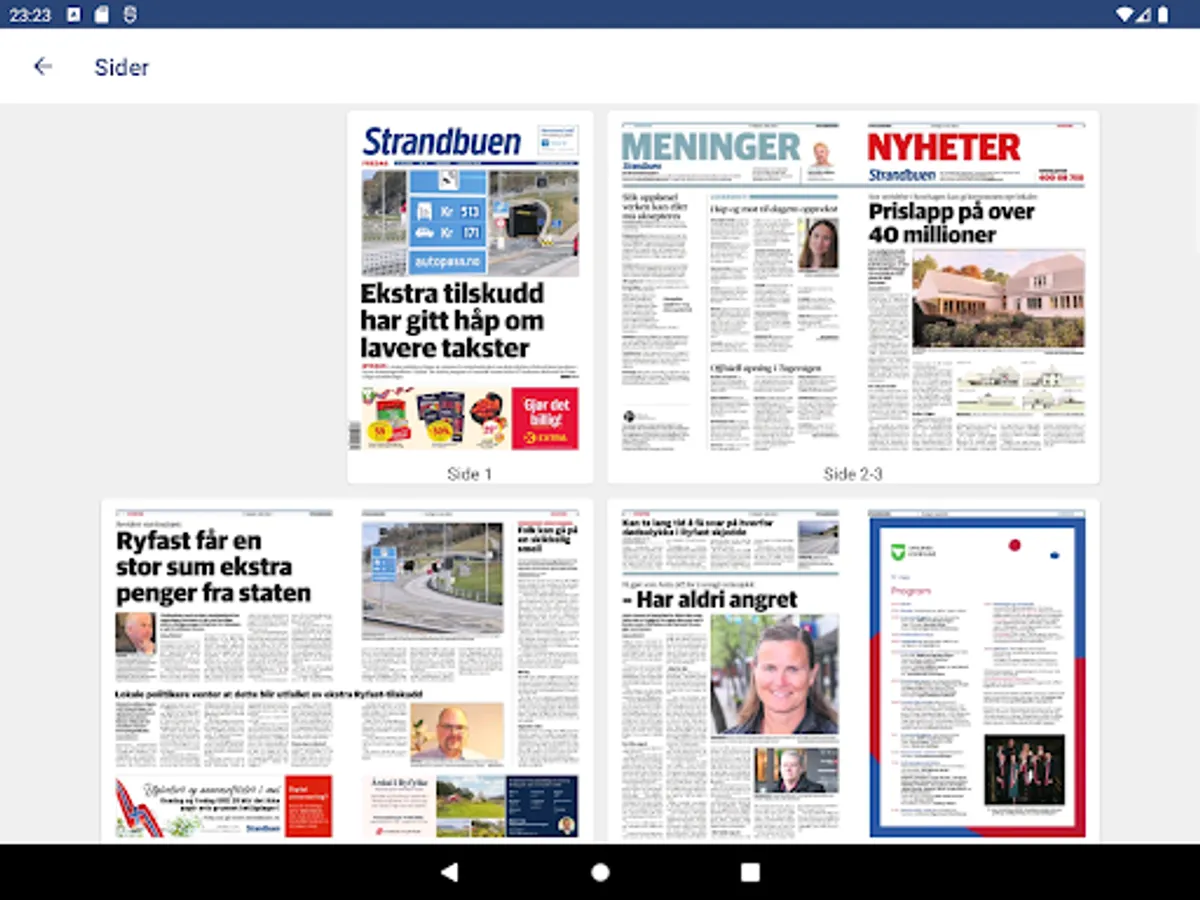The height and width of the screenshot is (900, 1200).
Task: Tap the Wi-Fi status icon
Action: coord(1125,15)
